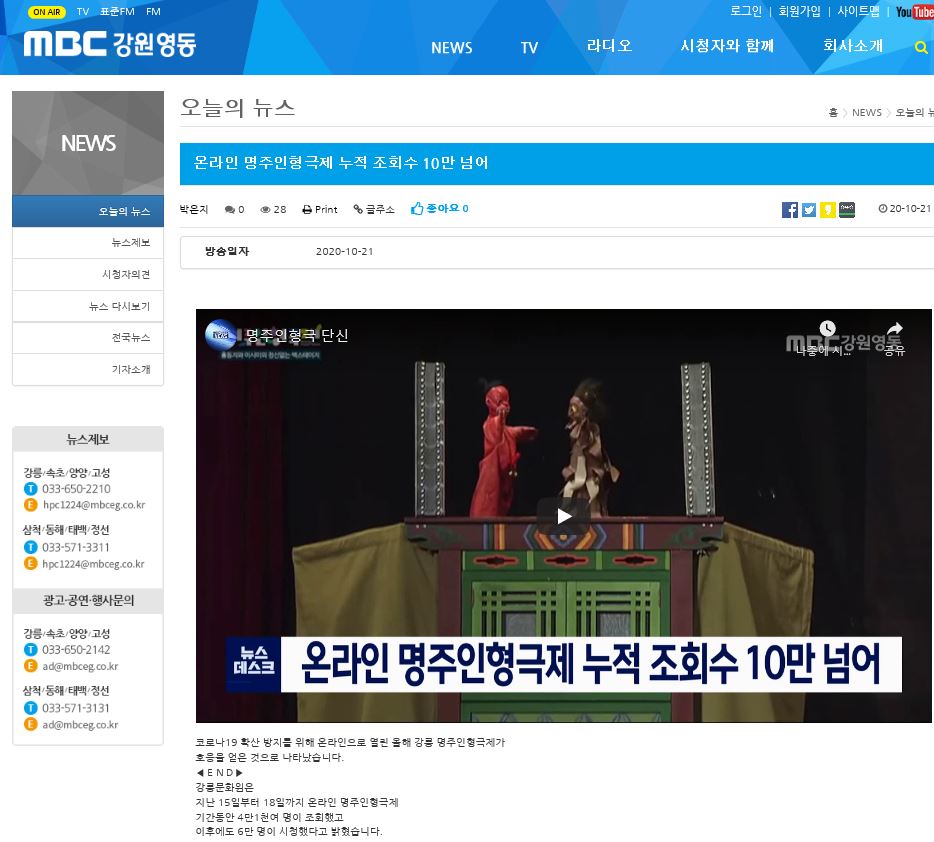Open the 라디오 main menu
Image resolution: width=934 pixels, height=842 pixels.
[x=609, y=46]
